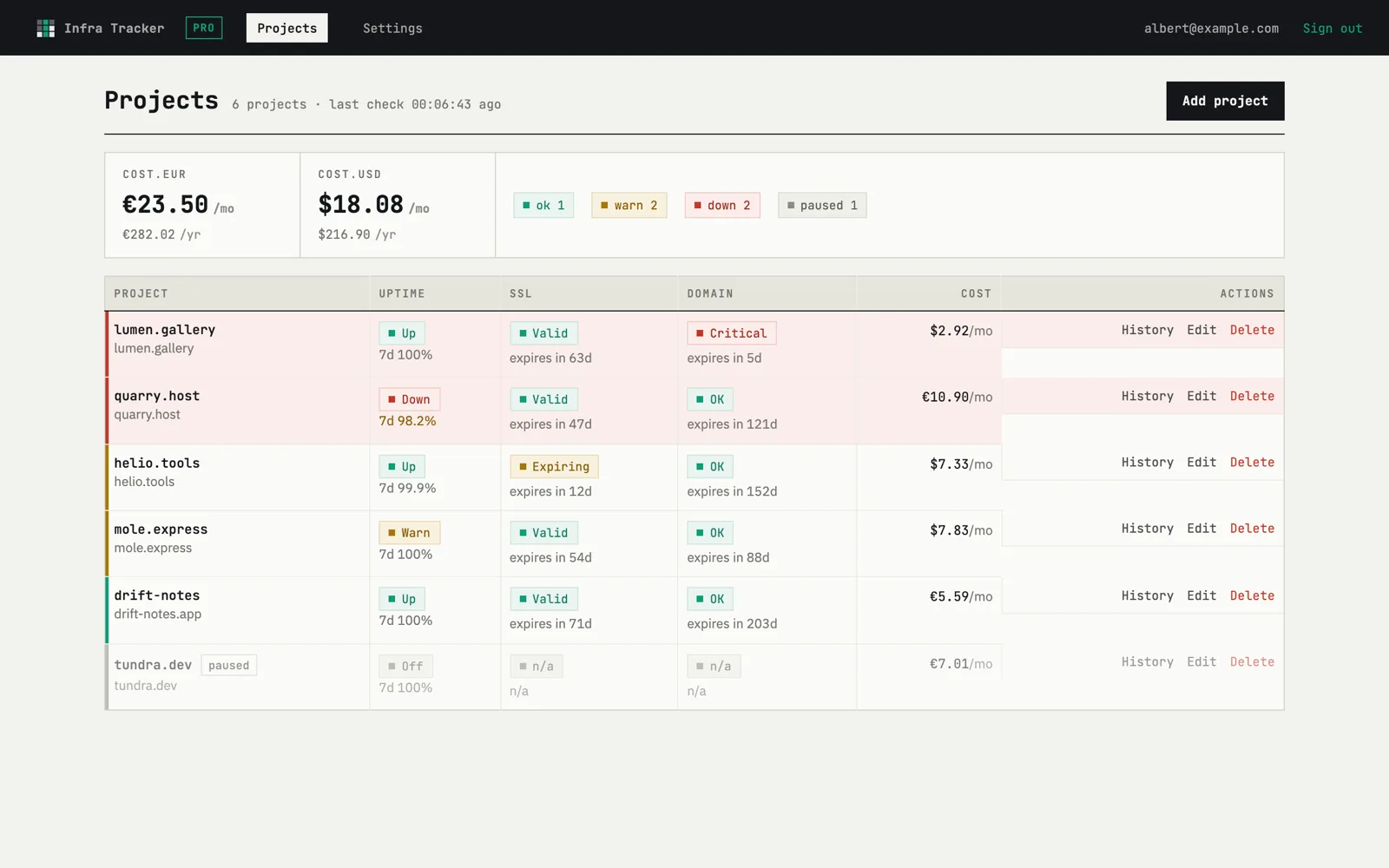Click the OK domain badge for drift-notes
1389x868 pixels.
coord(710,599)
